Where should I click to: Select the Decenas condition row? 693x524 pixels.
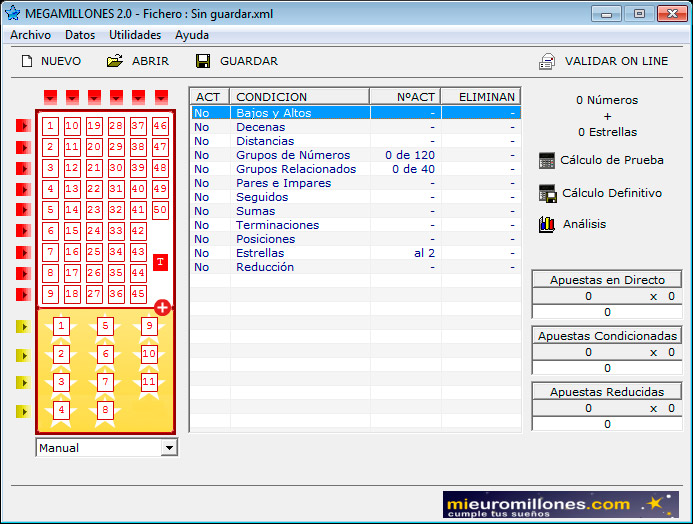(x=356, y=127)
